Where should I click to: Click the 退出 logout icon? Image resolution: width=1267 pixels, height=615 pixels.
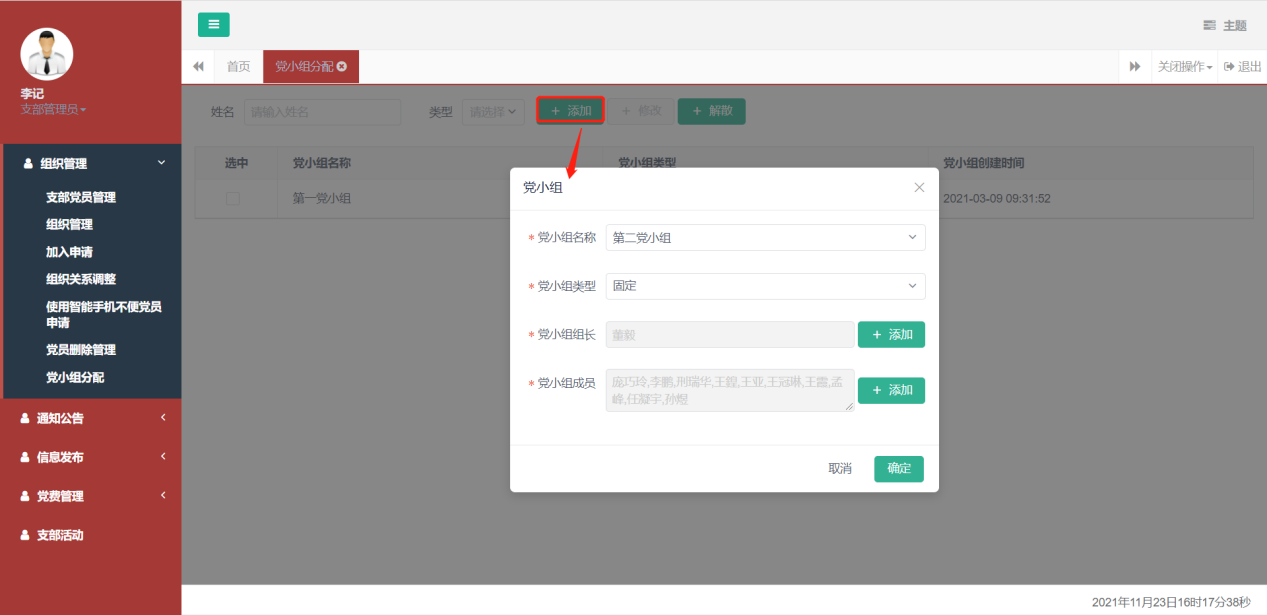(x=1230, y=67)
